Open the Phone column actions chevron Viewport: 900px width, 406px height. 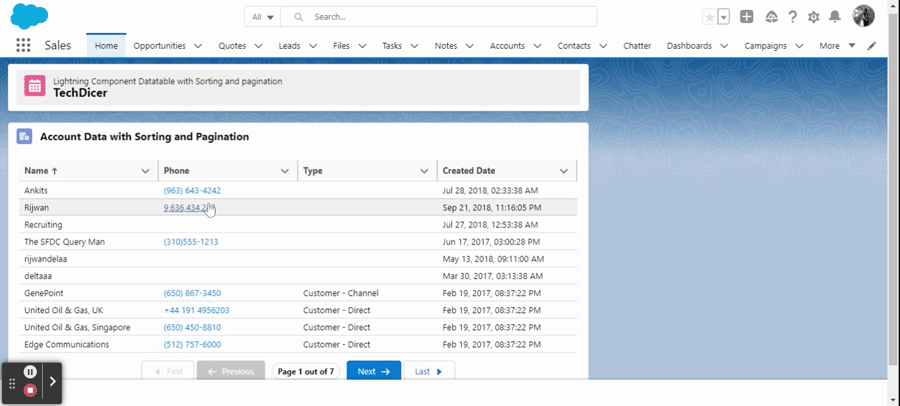(285, 171)
